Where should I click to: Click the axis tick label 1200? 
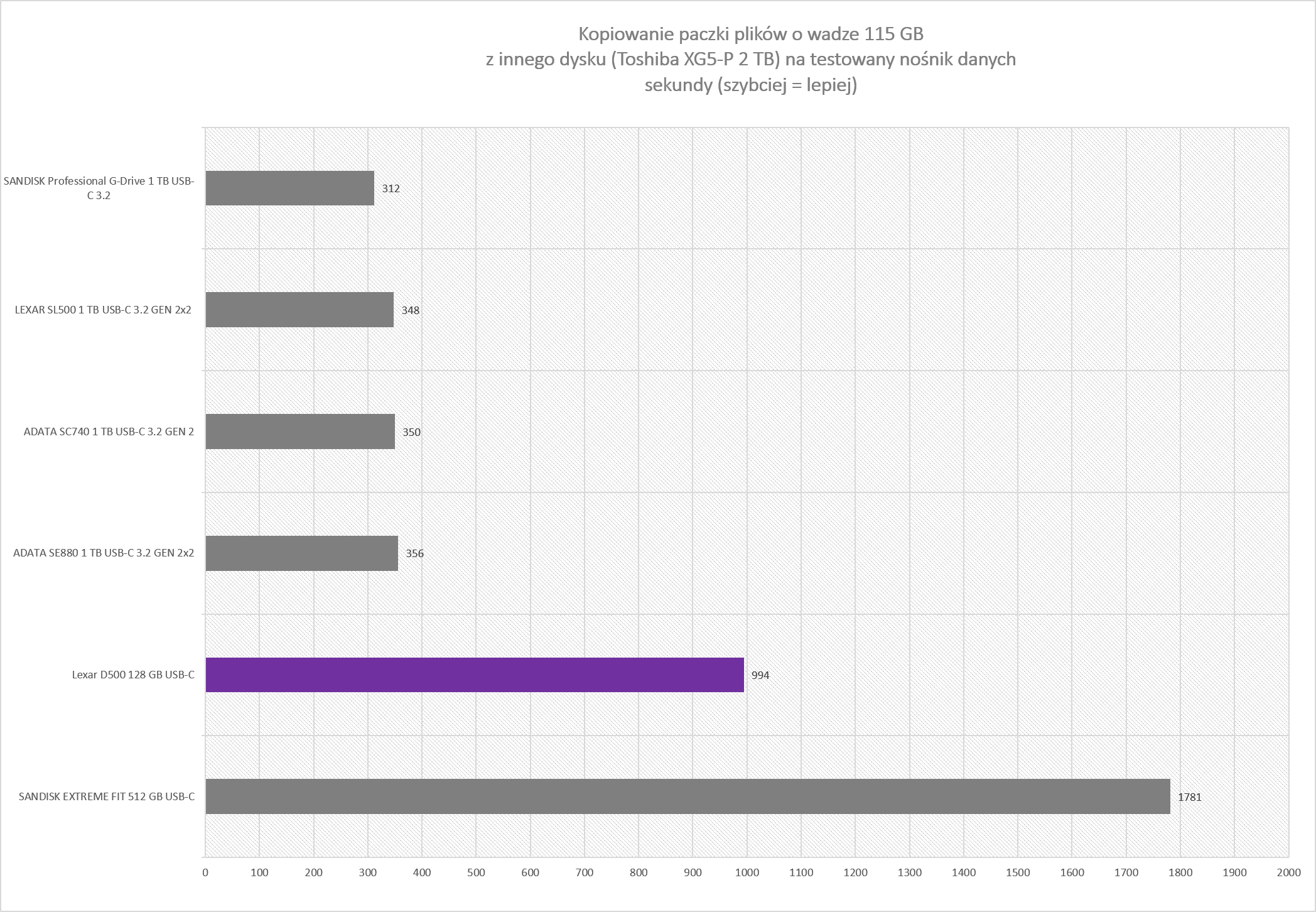pyautogui.click(x=855, y=872)
